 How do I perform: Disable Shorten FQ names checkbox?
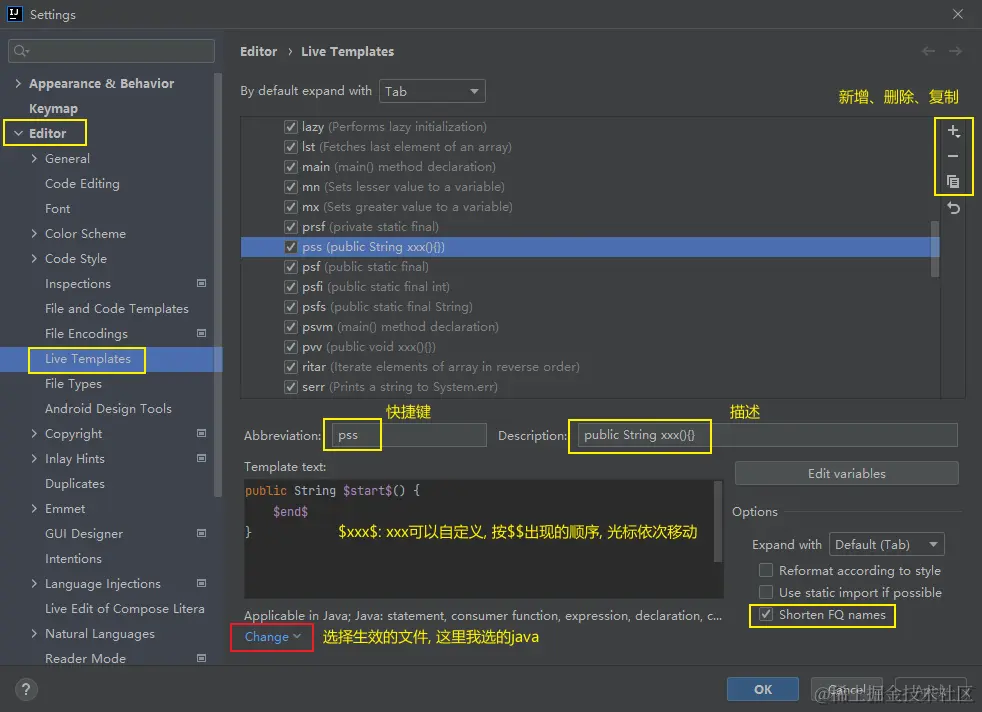pyautogui.click(x=765, y=615)
